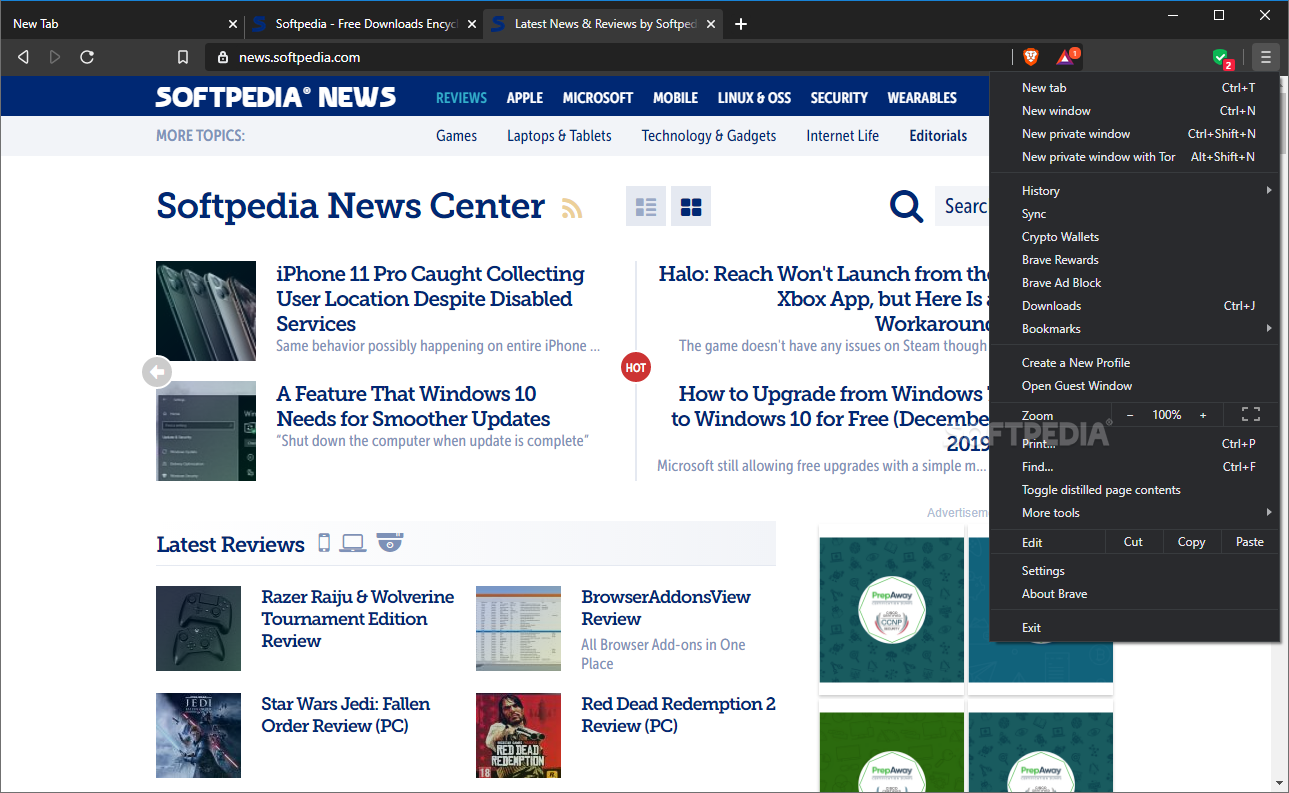Click the browser Back arrow button
The width and height of the screenshot is (1289, 793).
(24, 57)
